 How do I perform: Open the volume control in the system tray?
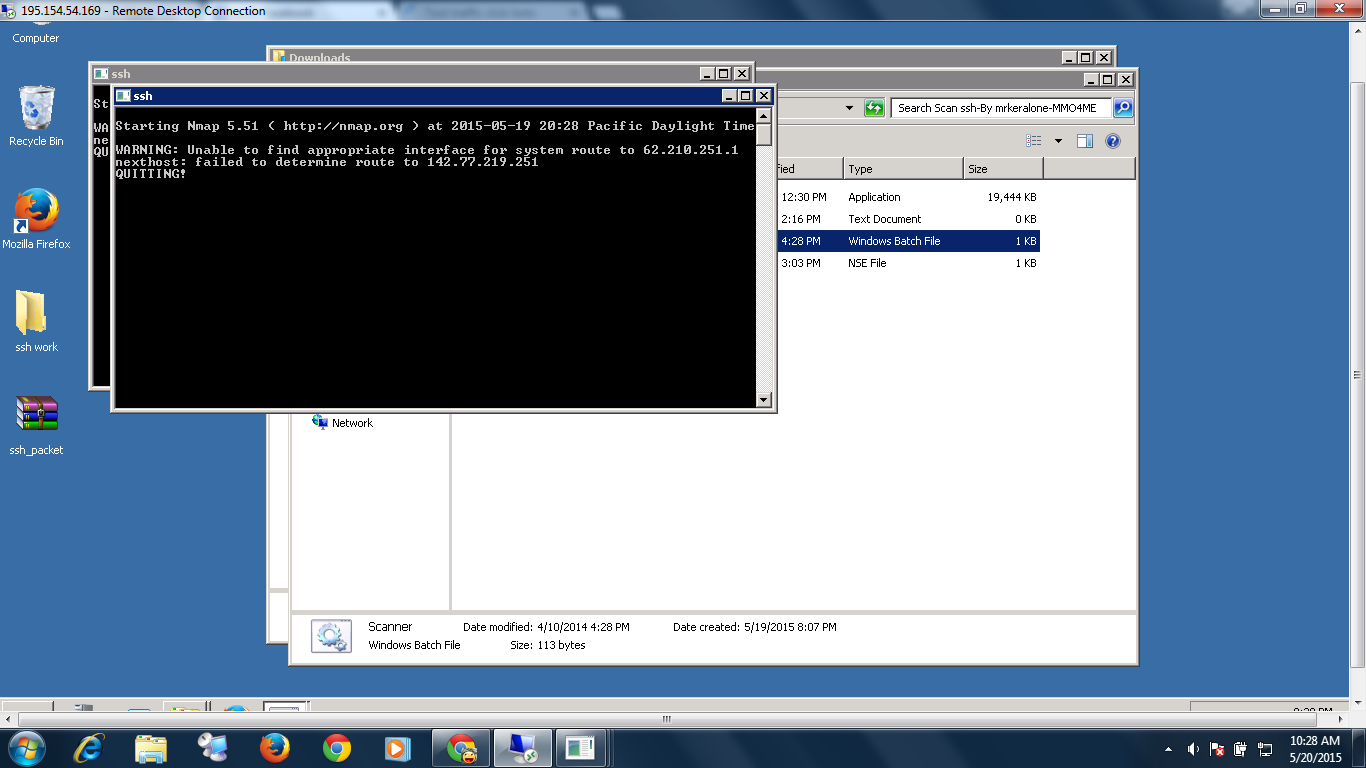pyautogui.click(x=1193, y=749)
